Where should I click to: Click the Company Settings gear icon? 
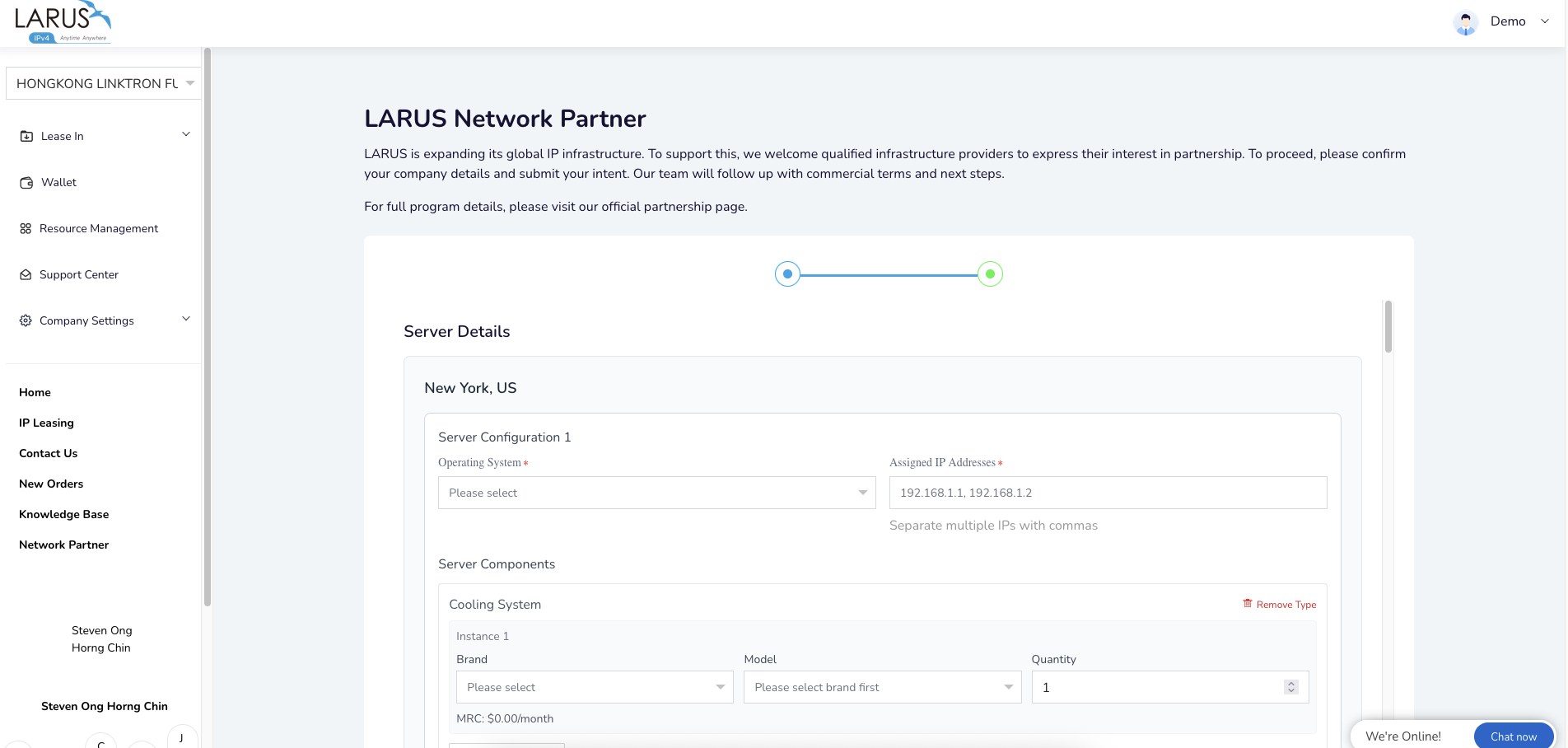click(x=26, y=320)
